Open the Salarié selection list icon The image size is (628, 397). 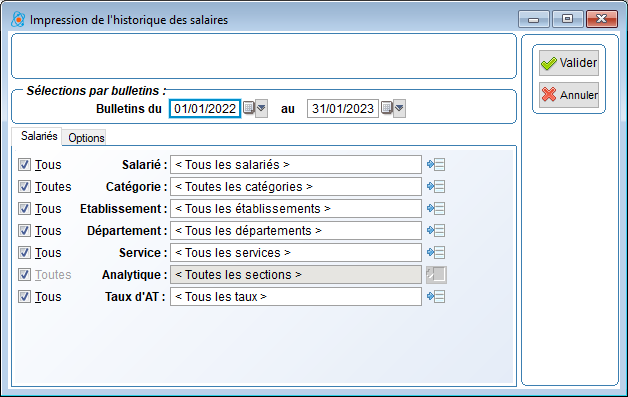pyautogui.click(x=436, y=165)
